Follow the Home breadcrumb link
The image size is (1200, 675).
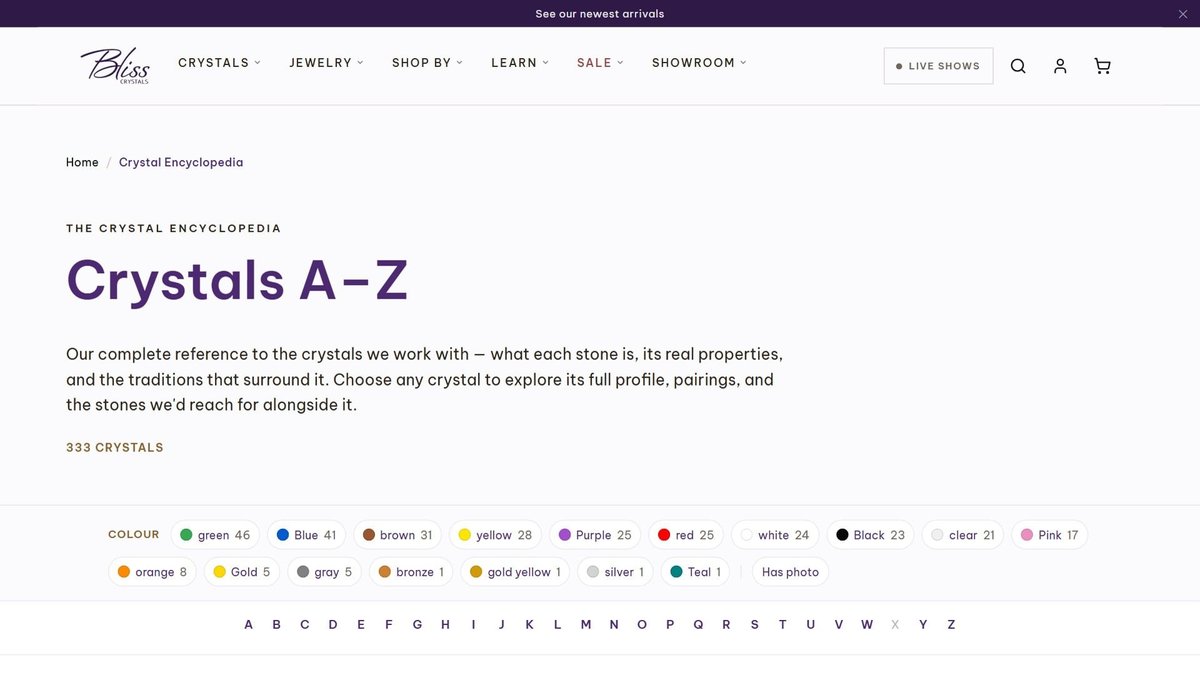(82, 162)
